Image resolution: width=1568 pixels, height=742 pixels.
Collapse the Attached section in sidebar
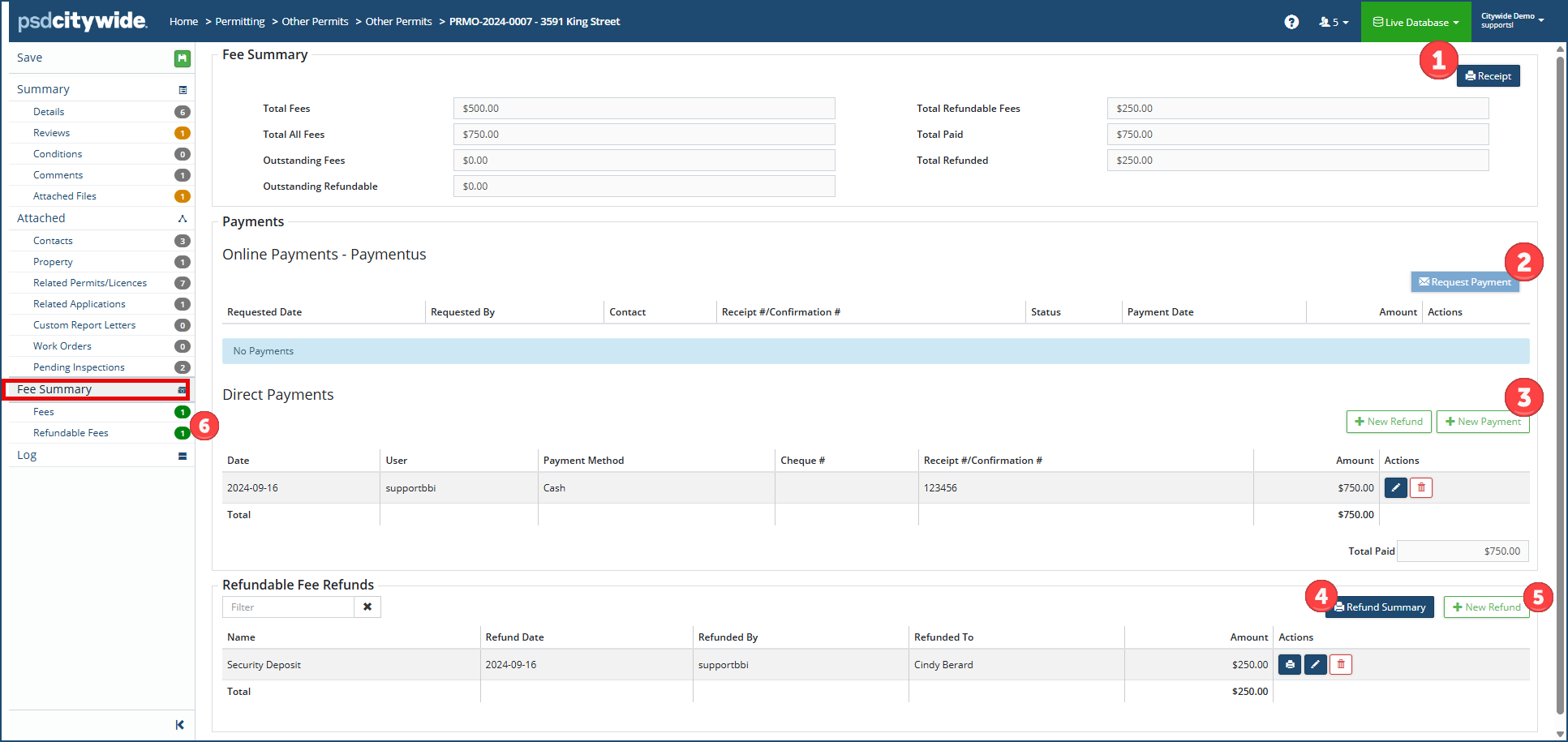[x=183, y=218]
